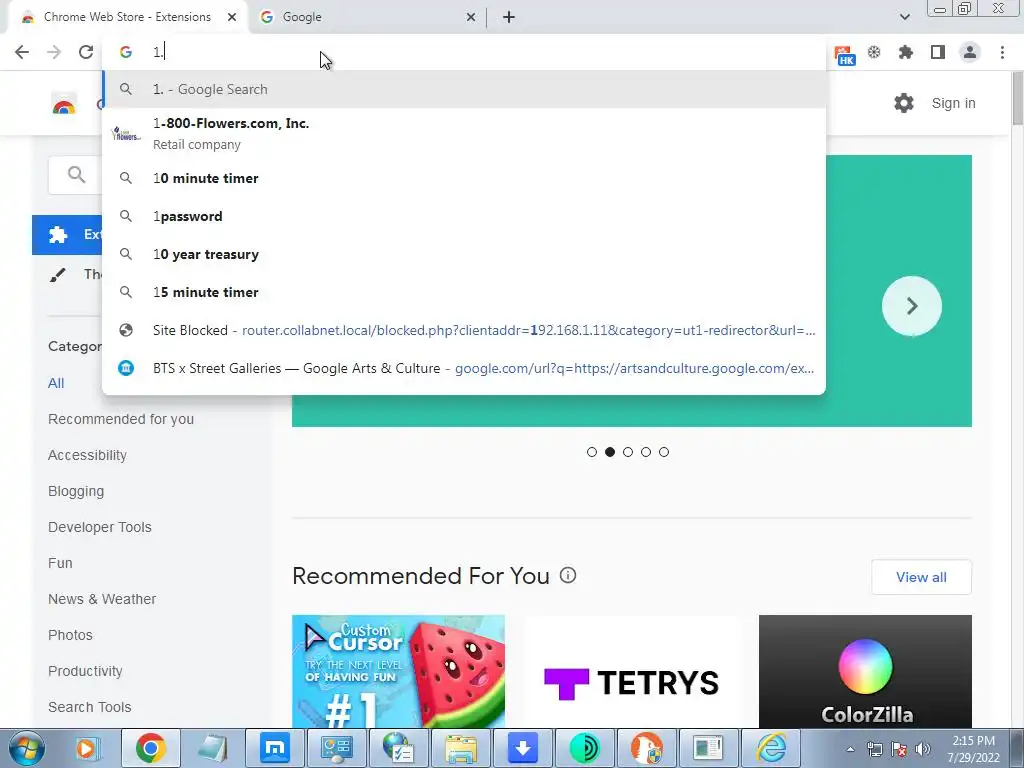The width and height of the screenshot is (1024, 768).
Task: Open the HK extension icon in toolbar
Action: click(x=845, y=55)
